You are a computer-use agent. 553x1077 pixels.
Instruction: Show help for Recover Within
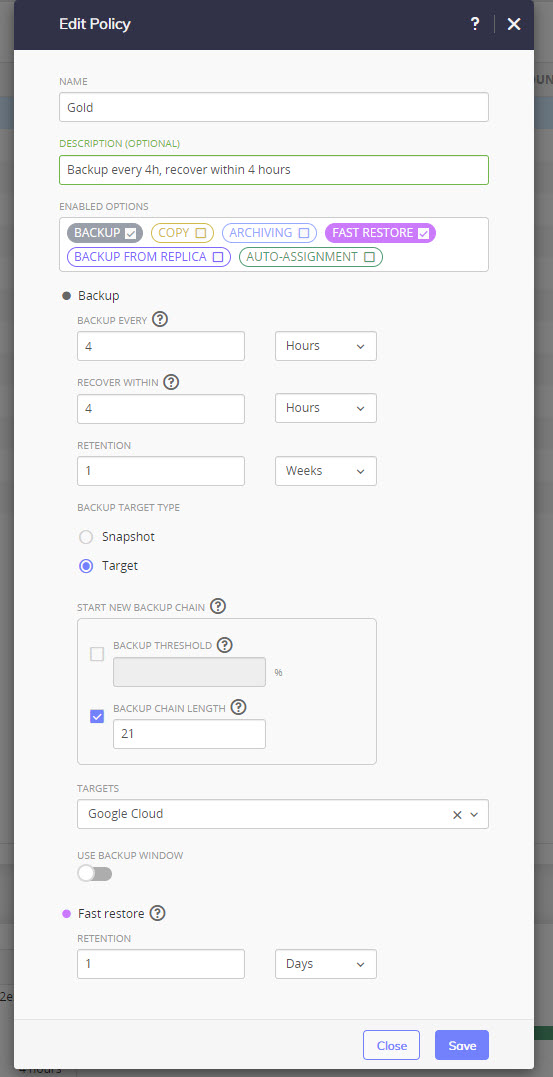pyautogui.click(x=171, y=382)
